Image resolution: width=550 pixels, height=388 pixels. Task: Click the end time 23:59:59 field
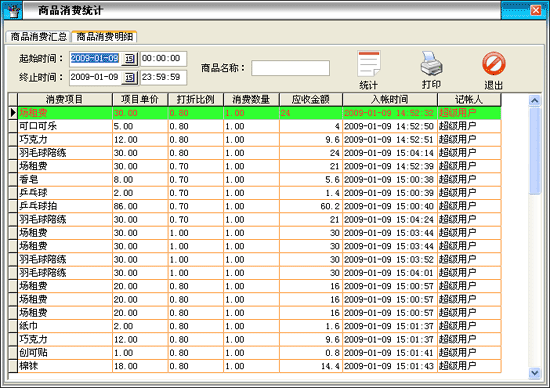coord(163,78)
